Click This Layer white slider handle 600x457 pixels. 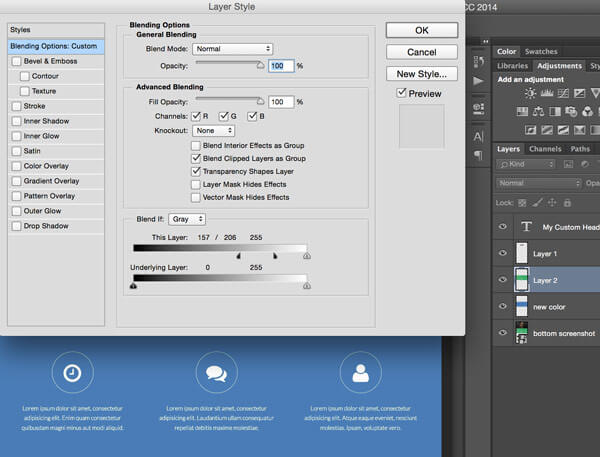pos(307,256)
